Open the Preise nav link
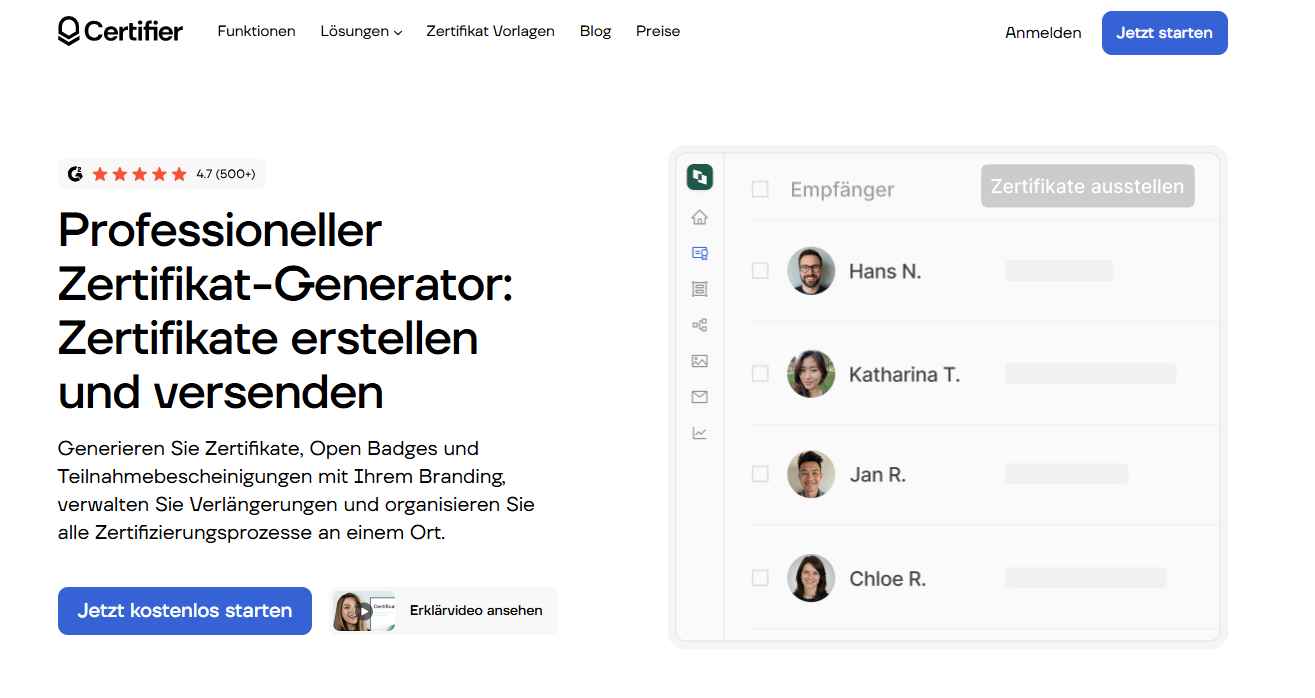Viewport: 1315px width, 698px height. [x=658, y=31]
